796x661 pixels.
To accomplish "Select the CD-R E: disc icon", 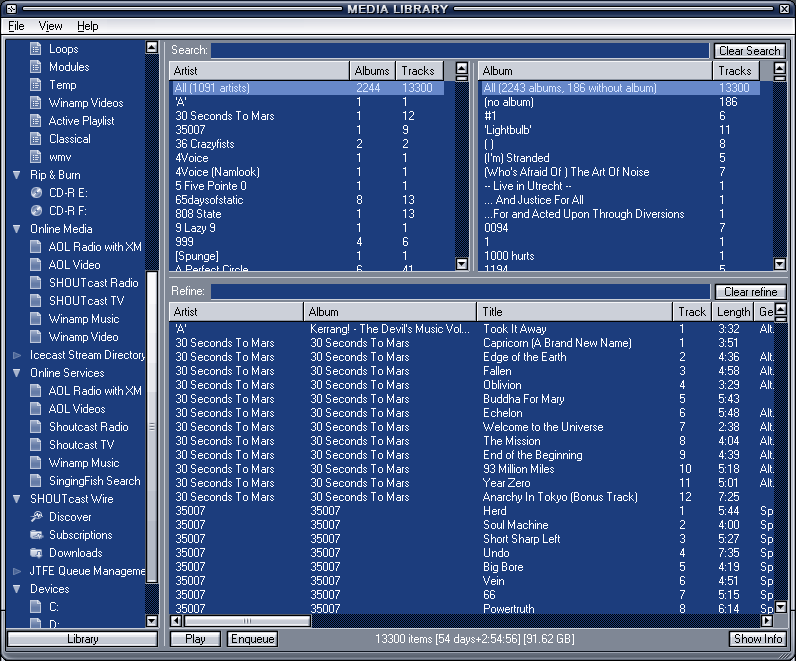I will point(36,193).
